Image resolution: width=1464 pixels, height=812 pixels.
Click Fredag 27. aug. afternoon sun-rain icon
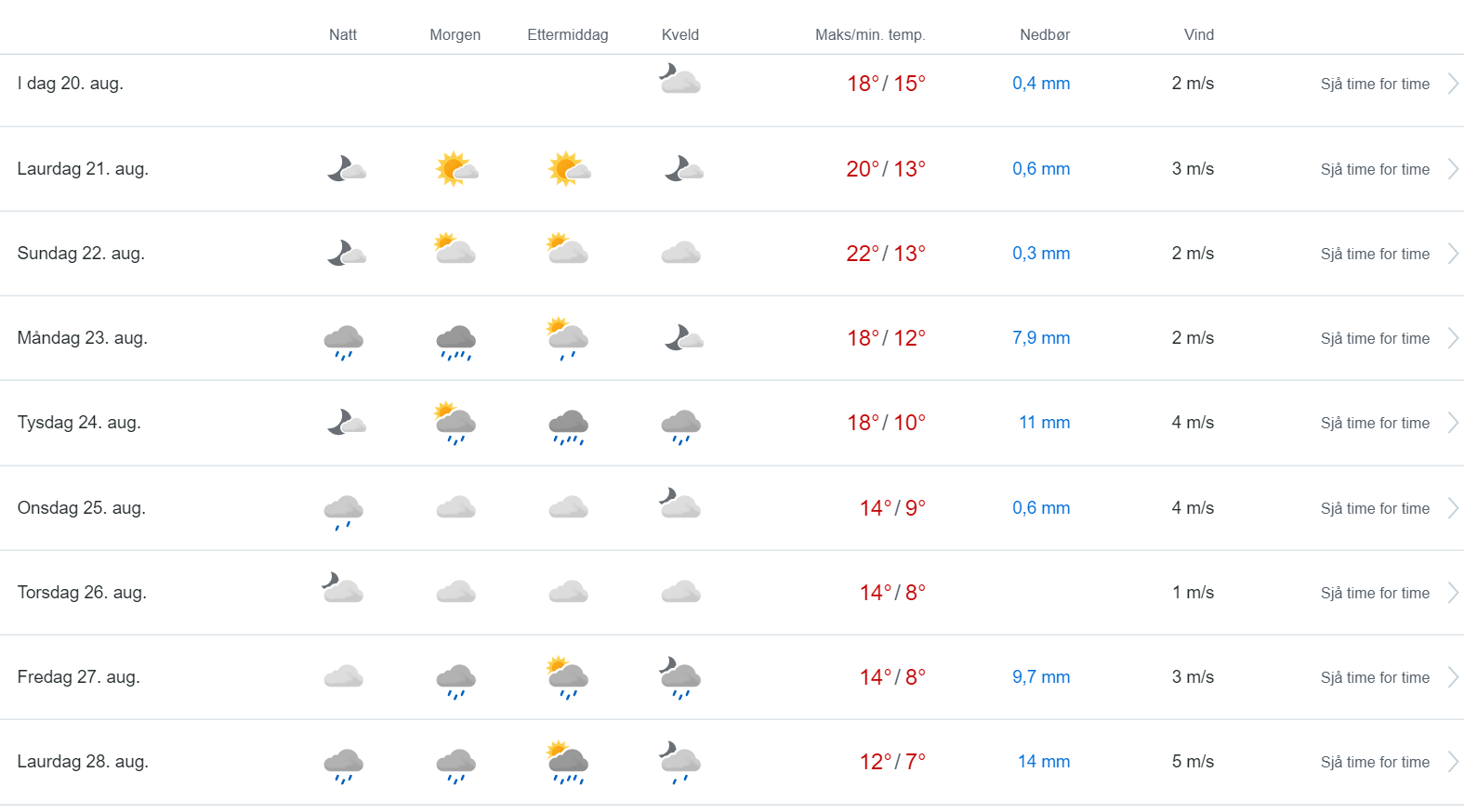(568, 677)
